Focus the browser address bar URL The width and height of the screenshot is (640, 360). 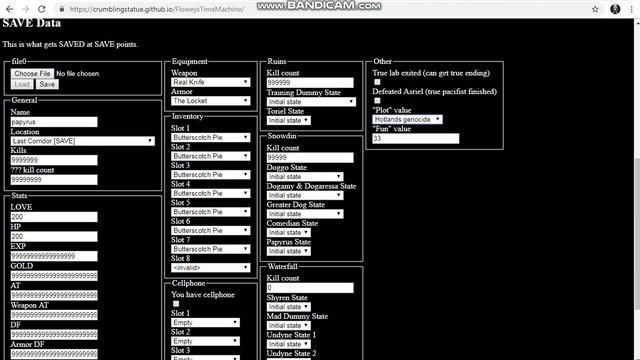tap(157, 9)
